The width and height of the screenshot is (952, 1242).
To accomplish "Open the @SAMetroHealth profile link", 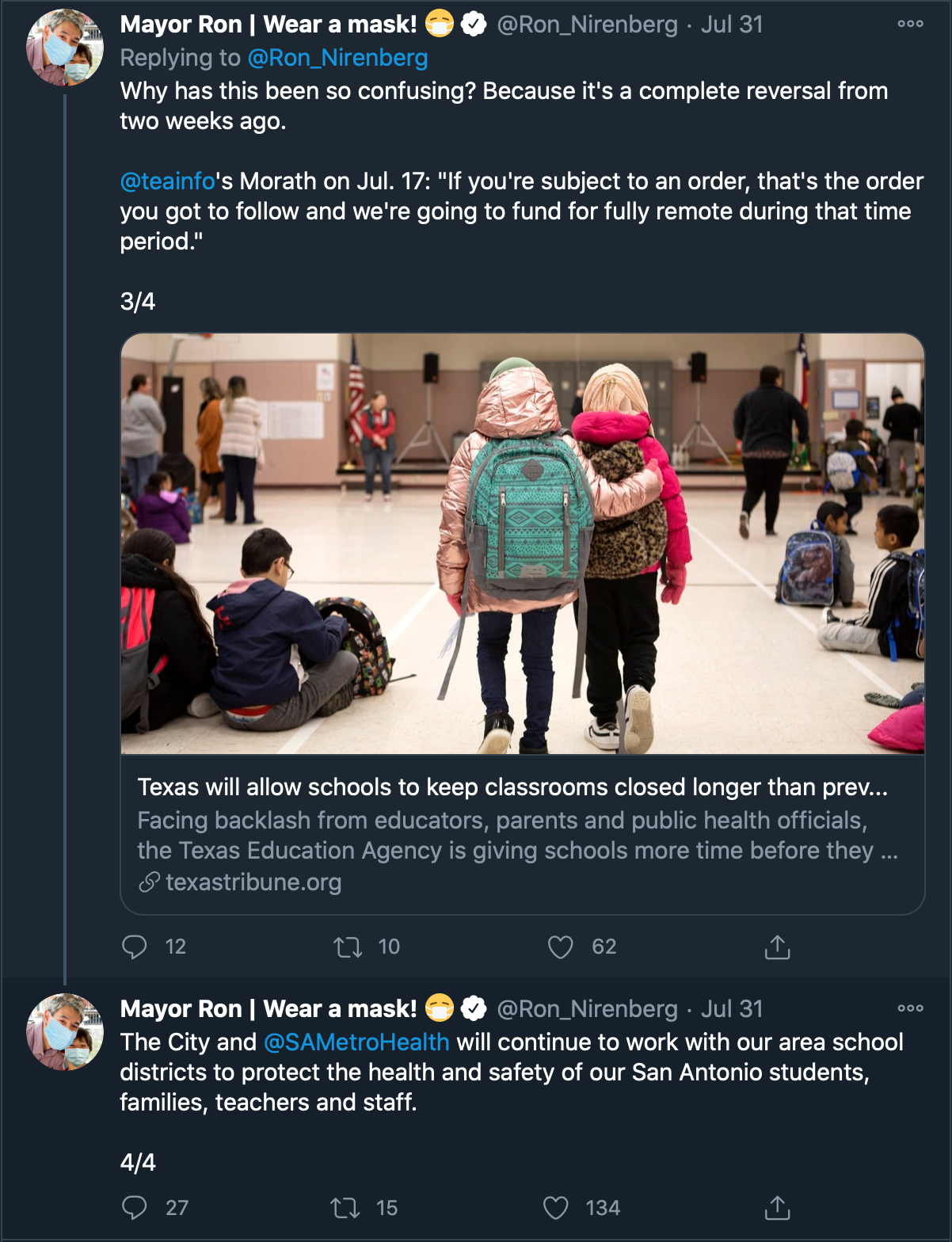I will tap(356, 1042).
